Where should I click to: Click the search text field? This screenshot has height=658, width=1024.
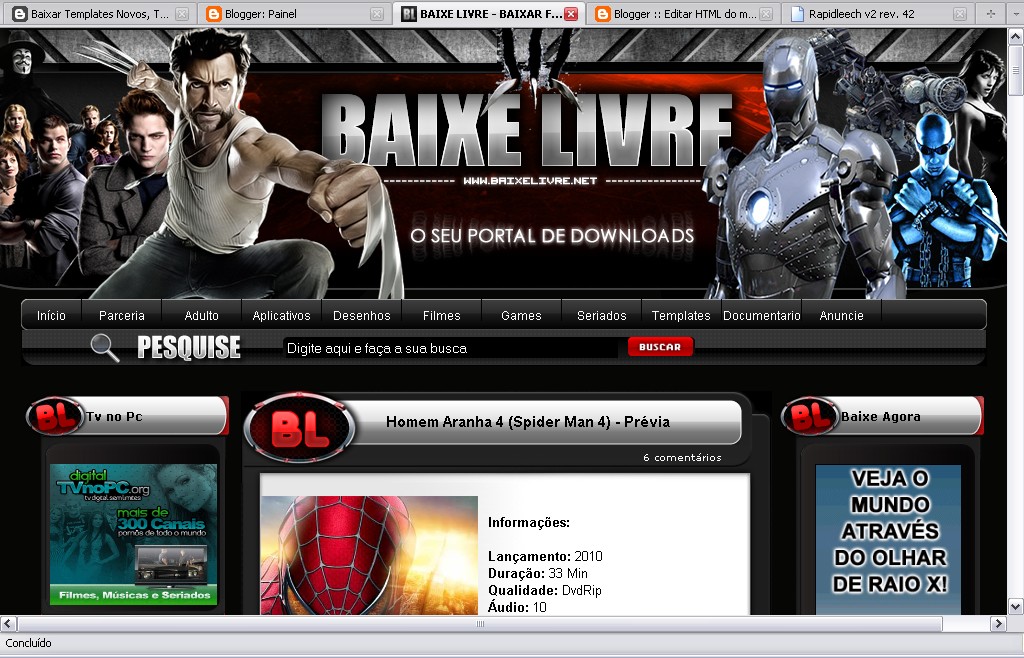(451, 348)
